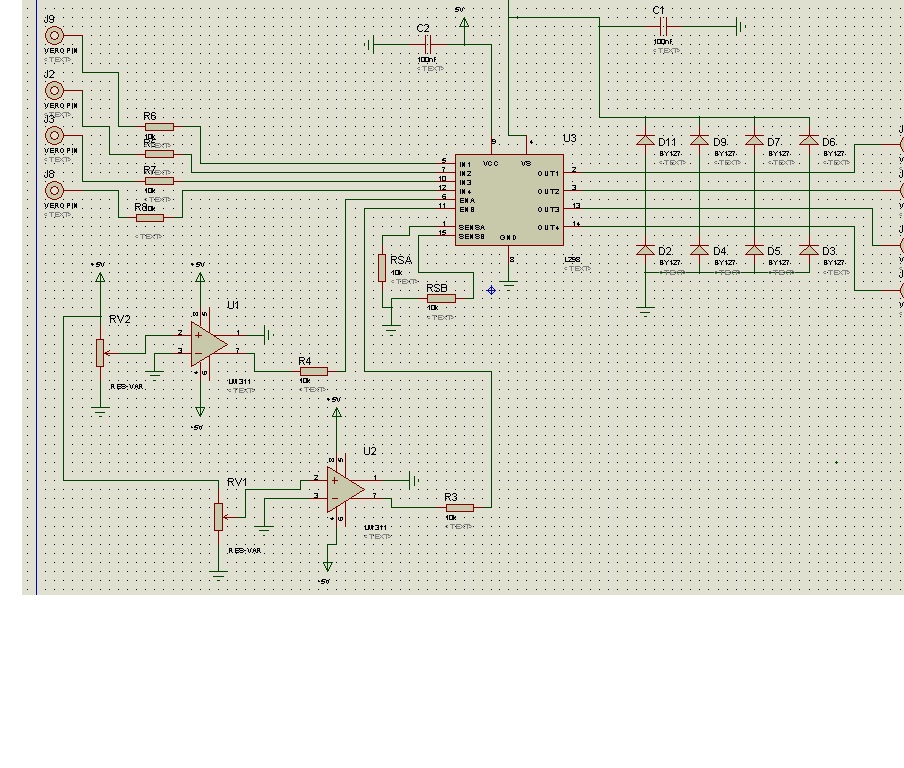Viewport: 904px width, 768px height.
Task: Click the SENSB pin label on U3
Action: pyautogui.click(x=472, y=236)
